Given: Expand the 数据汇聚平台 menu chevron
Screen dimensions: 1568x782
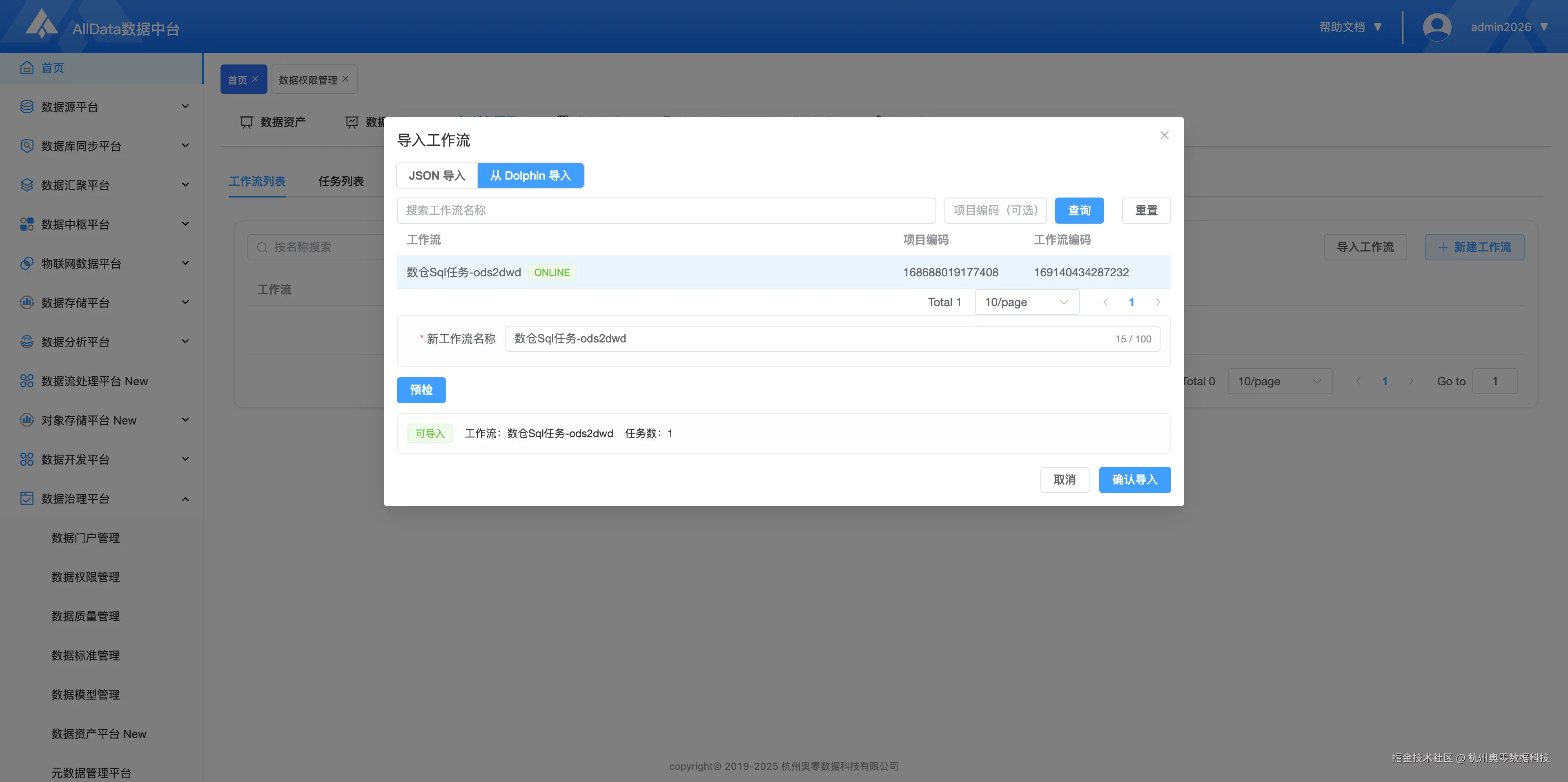Looking at the screenshot, I should click(x=185, y=184).
